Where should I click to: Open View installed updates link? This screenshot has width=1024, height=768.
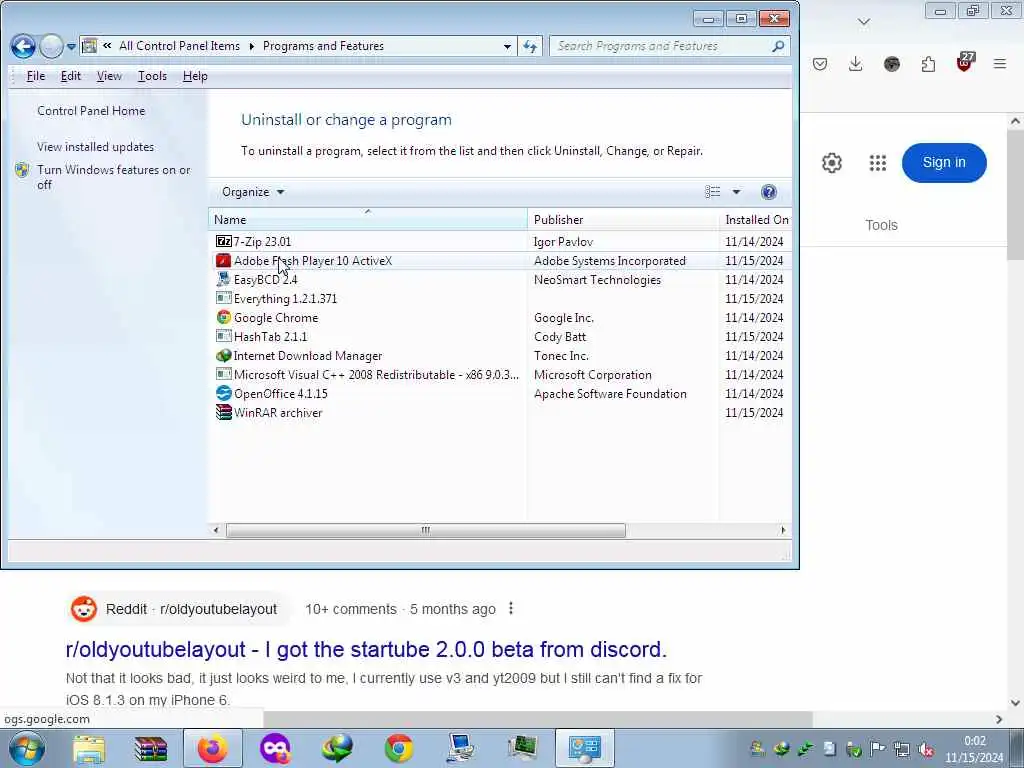[x=95, y=147]
